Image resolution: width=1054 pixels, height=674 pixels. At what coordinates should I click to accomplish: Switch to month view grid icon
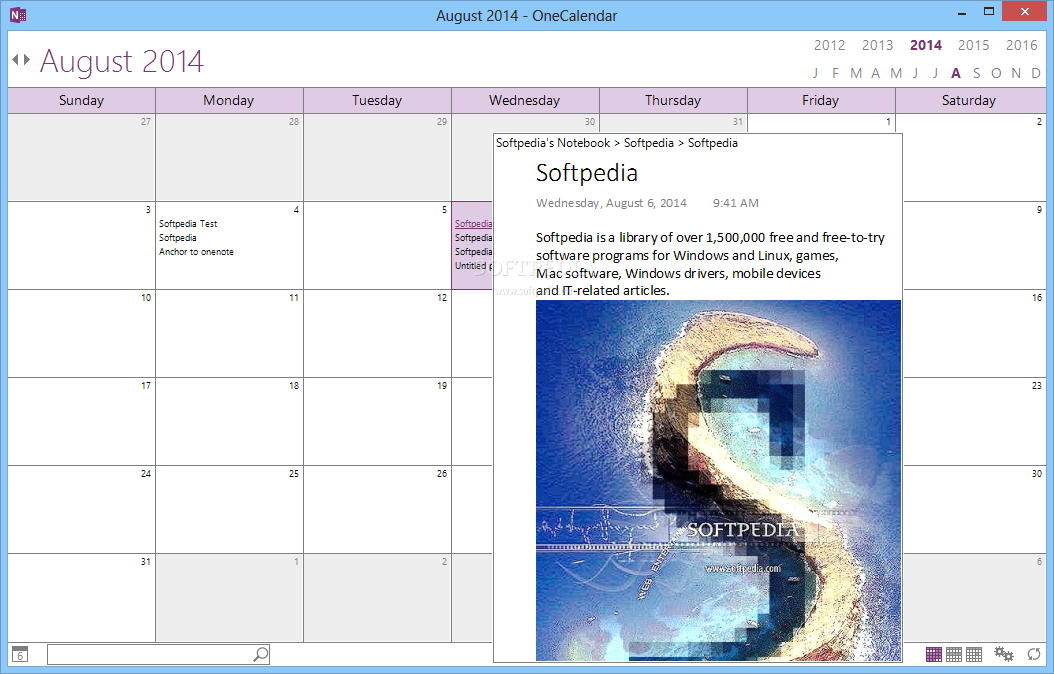[934, 654]
